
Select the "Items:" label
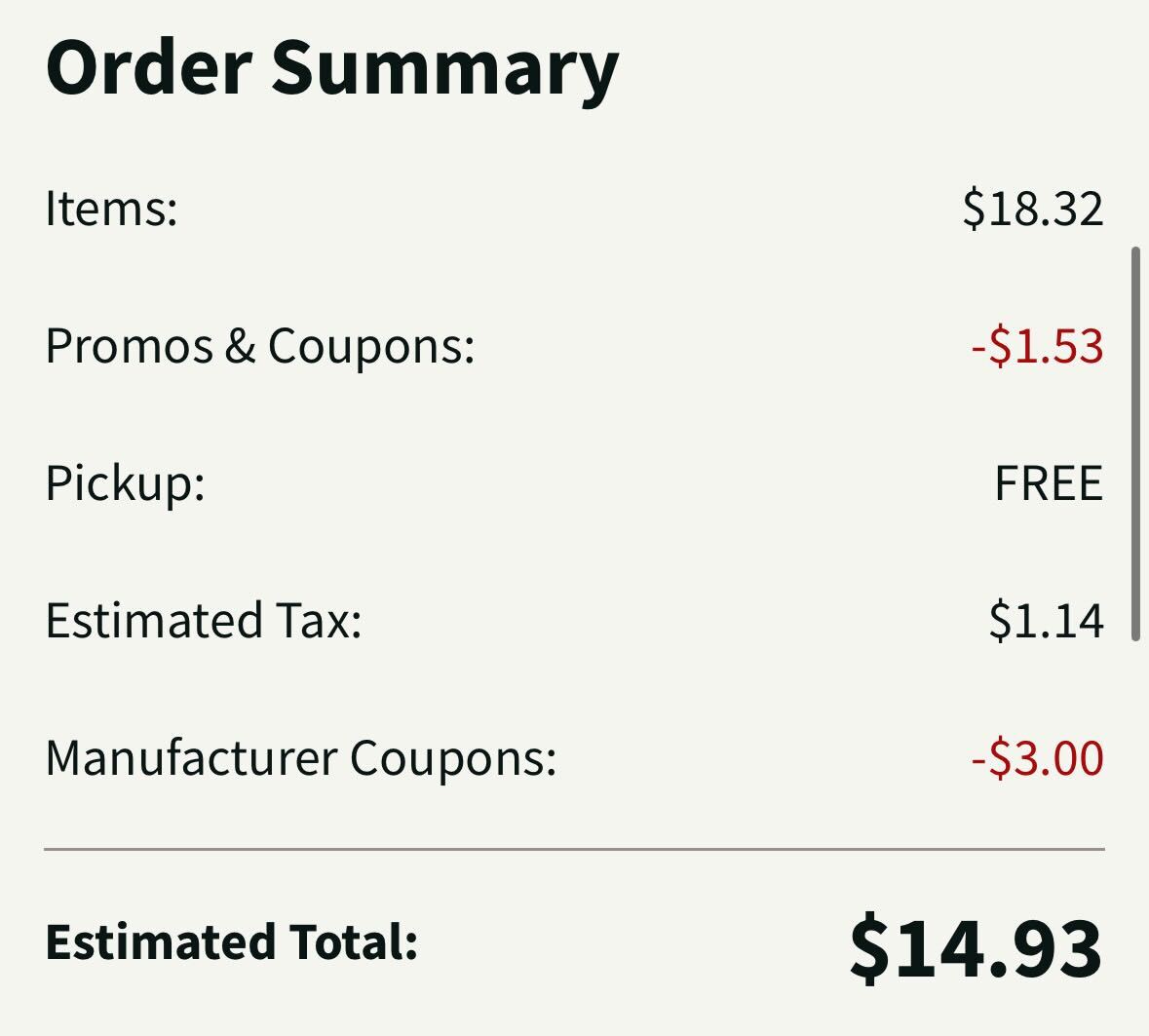tap(111, 209)
